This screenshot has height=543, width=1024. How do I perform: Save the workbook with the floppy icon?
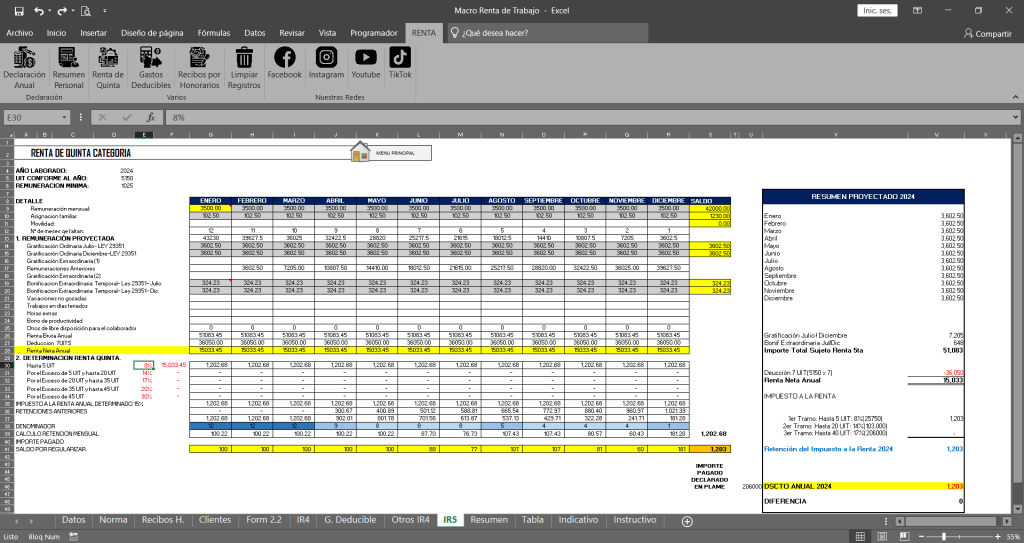coord(19,10)
